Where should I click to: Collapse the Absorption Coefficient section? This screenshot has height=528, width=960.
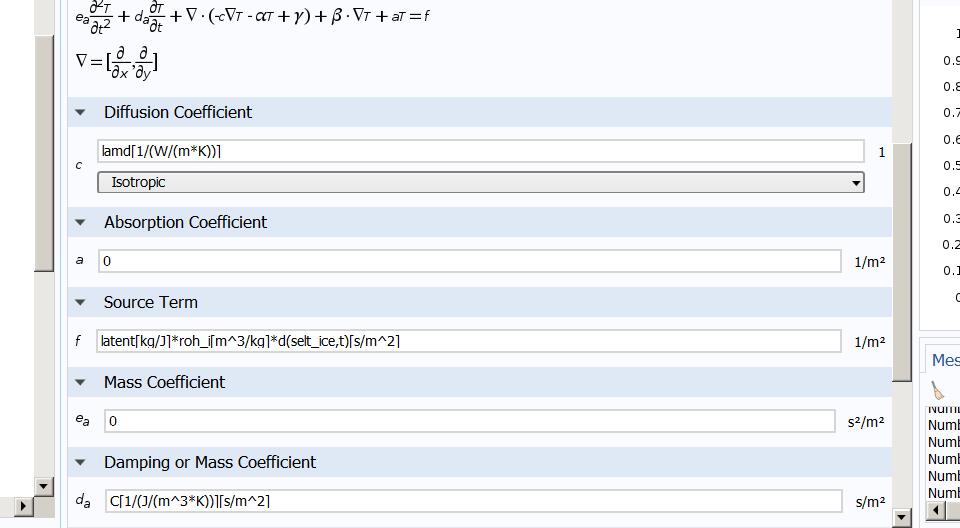(82, 222)
